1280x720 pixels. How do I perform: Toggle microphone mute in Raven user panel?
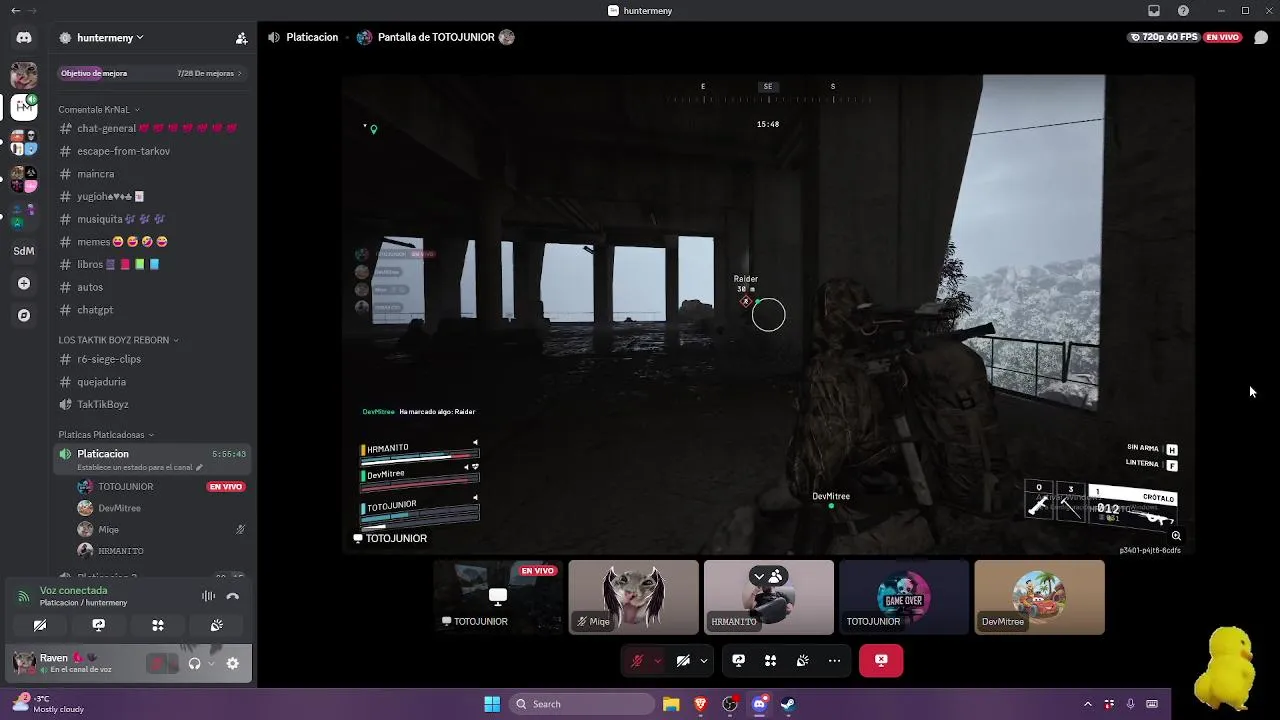tap(157, 663)
